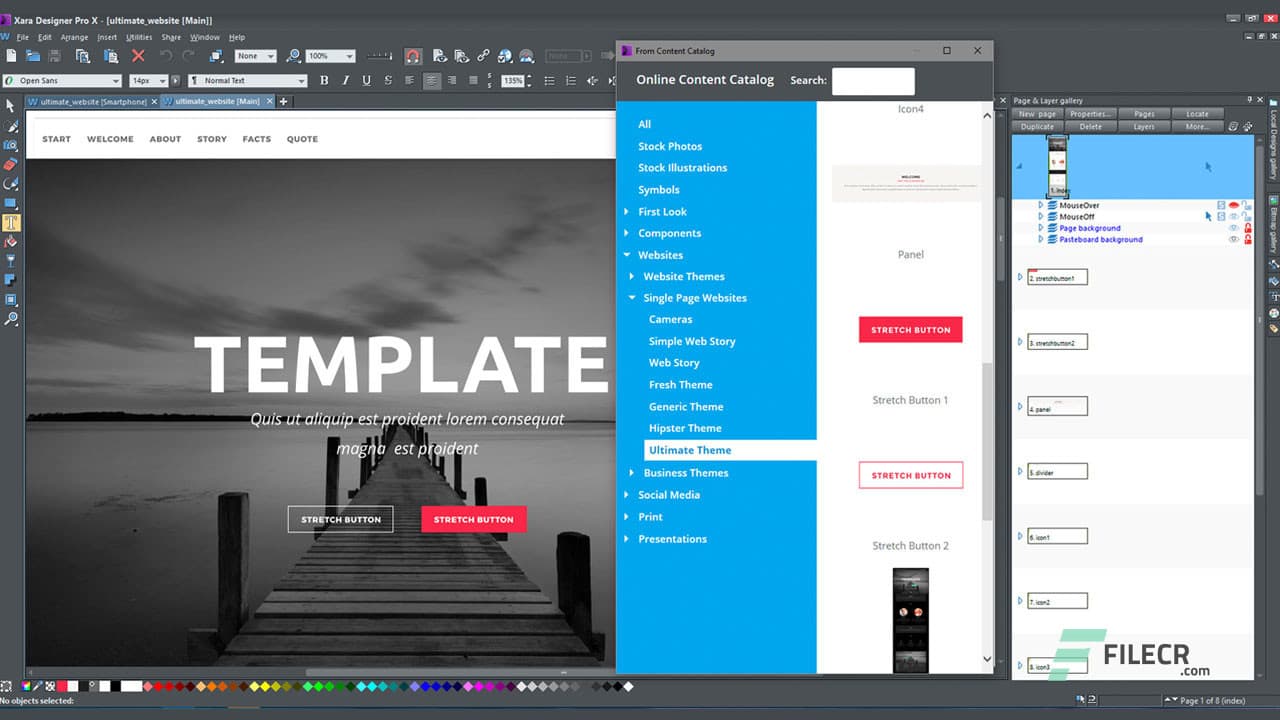The image size is (1280, 720).
Task: Select the Selector arrow tool
Action: [x=12, y=105]
